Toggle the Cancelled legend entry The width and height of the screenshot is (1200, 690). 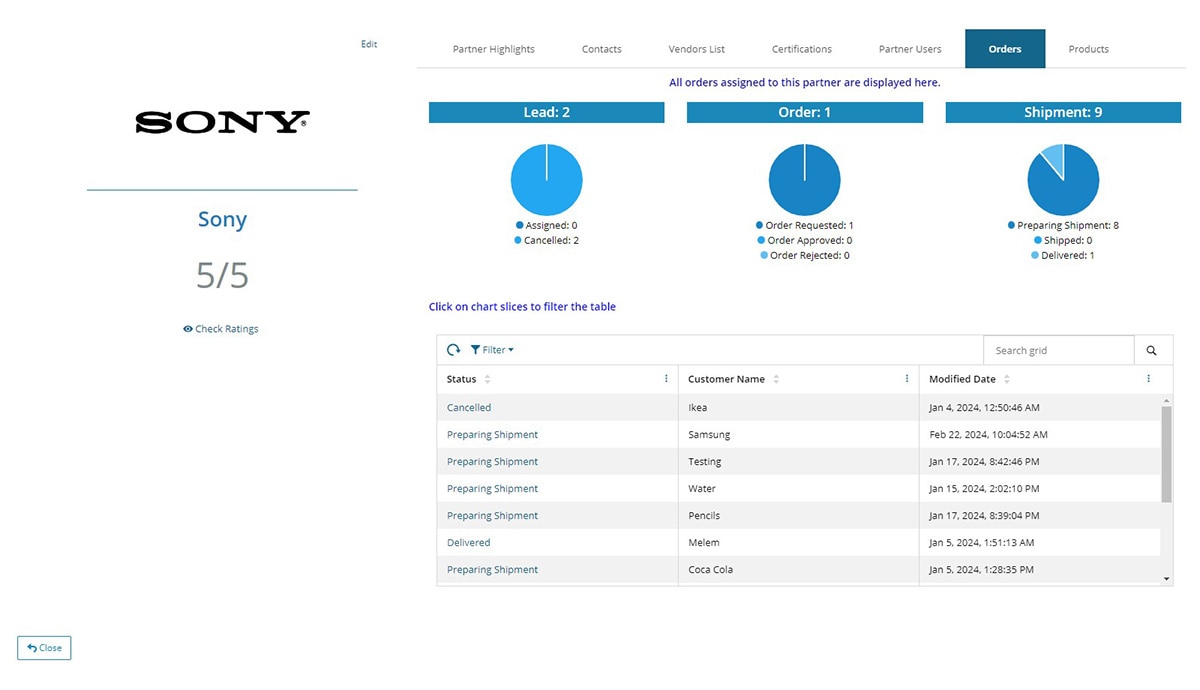coord(546,241)
